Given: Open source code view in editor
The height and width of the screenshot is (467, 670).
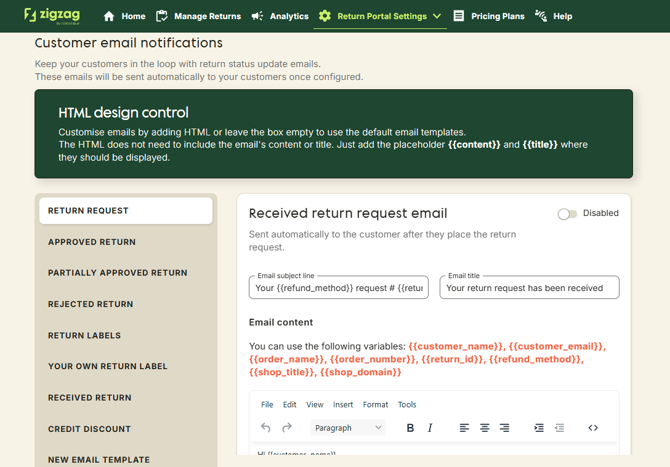Looking at the screenshot, I should pyautogui.click(x=593, y=428).
